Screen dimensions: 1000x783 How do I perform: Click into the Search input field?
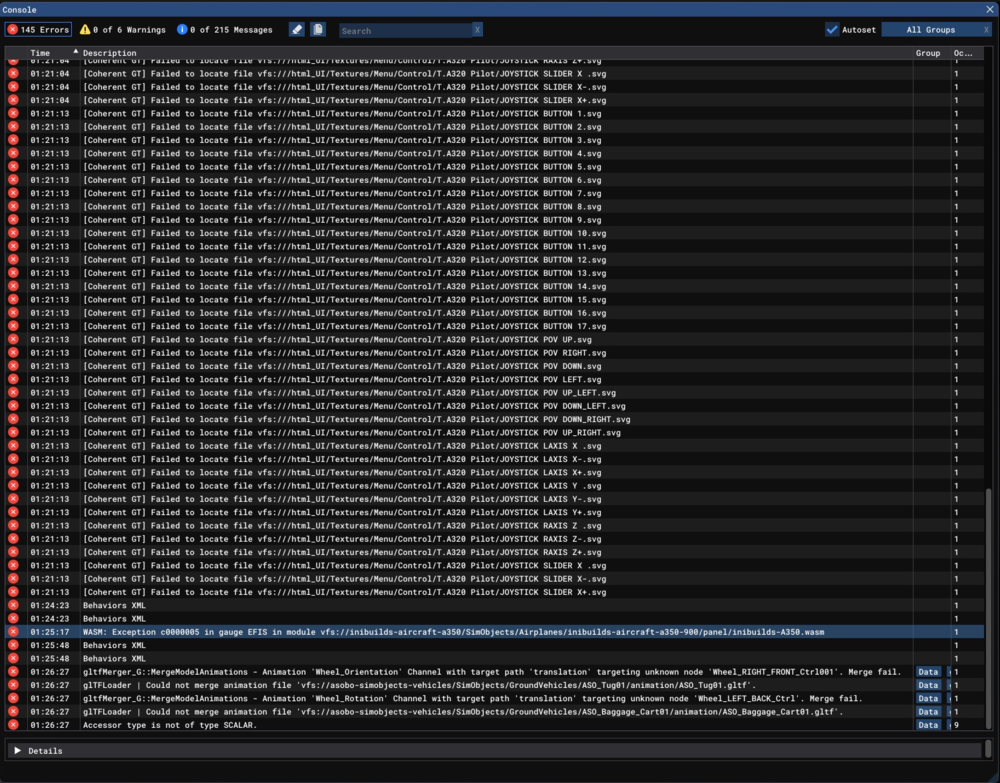click(404, 30)
